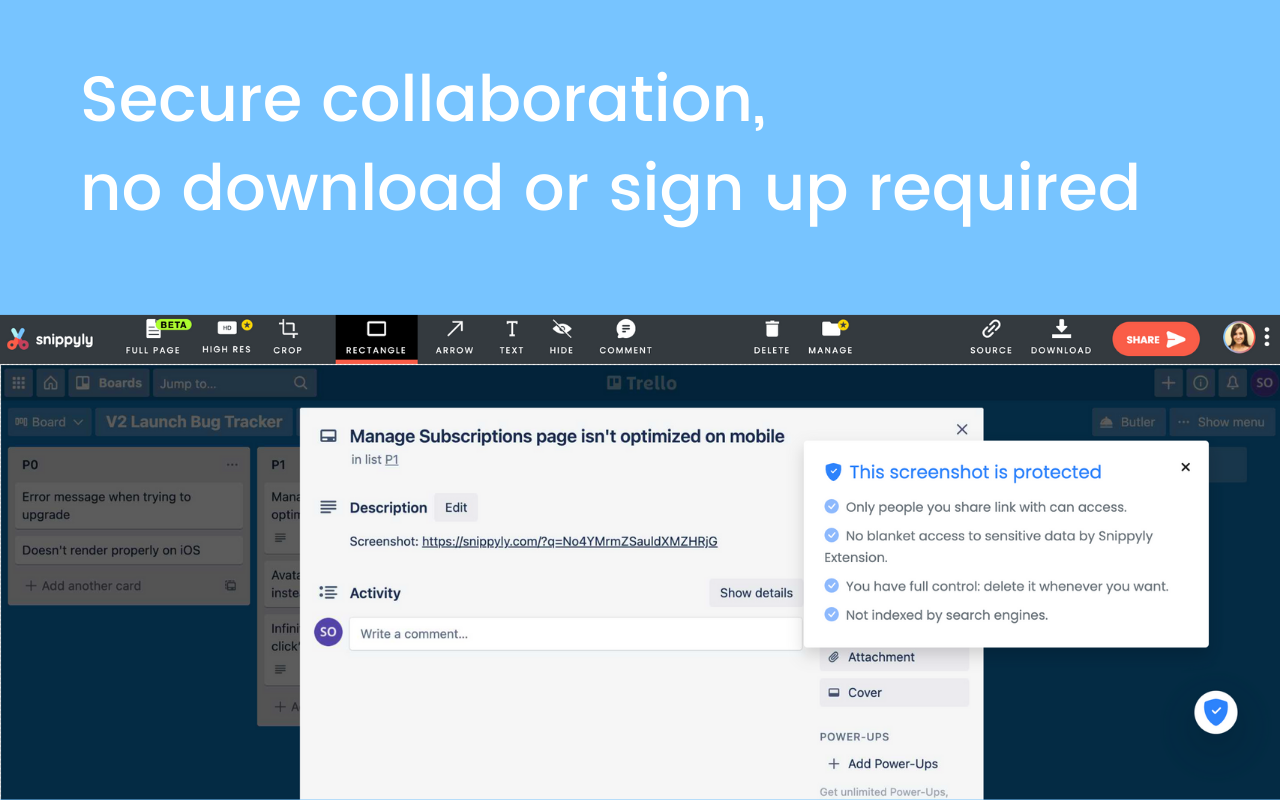Click the SO avatar beside comment box
This screenshot has height=800, width=1280.
328,632
